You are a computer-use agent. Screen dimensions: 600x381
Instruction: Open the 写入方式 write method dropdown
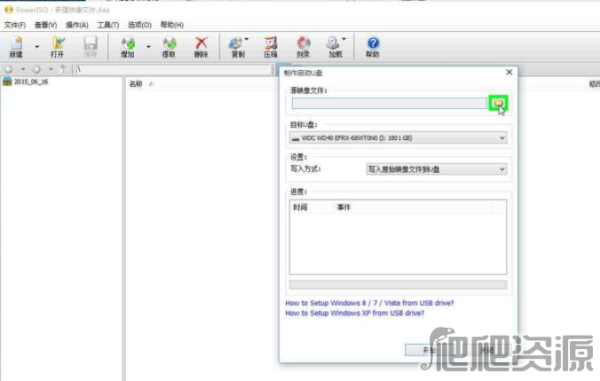(x=437, y=169)
